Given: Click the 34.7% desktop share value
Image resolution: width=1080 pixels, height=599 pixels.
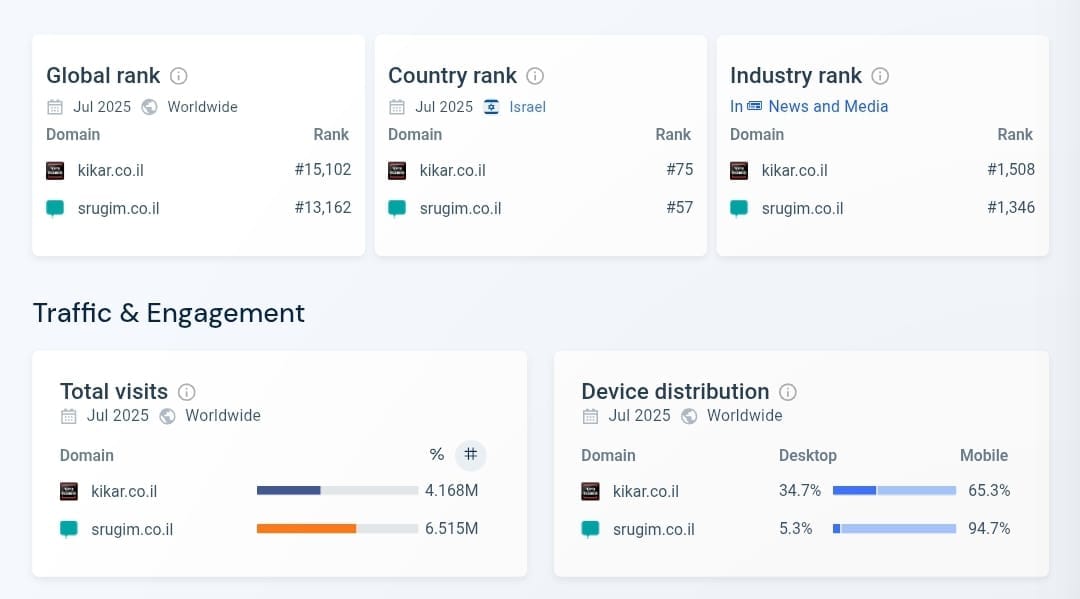Looking at the screenshot, I should pyautogui.click(x=800, y=490).
